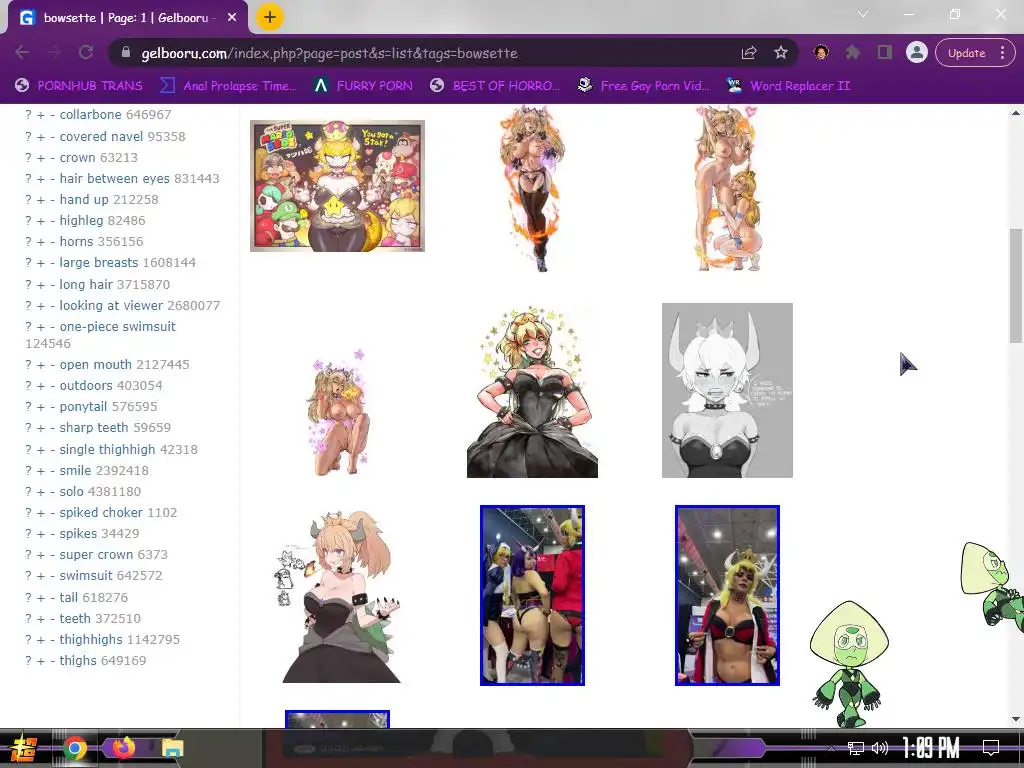The image size is (1024, 768).
Task: Close the bowsette Gelbooru tab
Action: pyautogui.click(x=232, y=18)
